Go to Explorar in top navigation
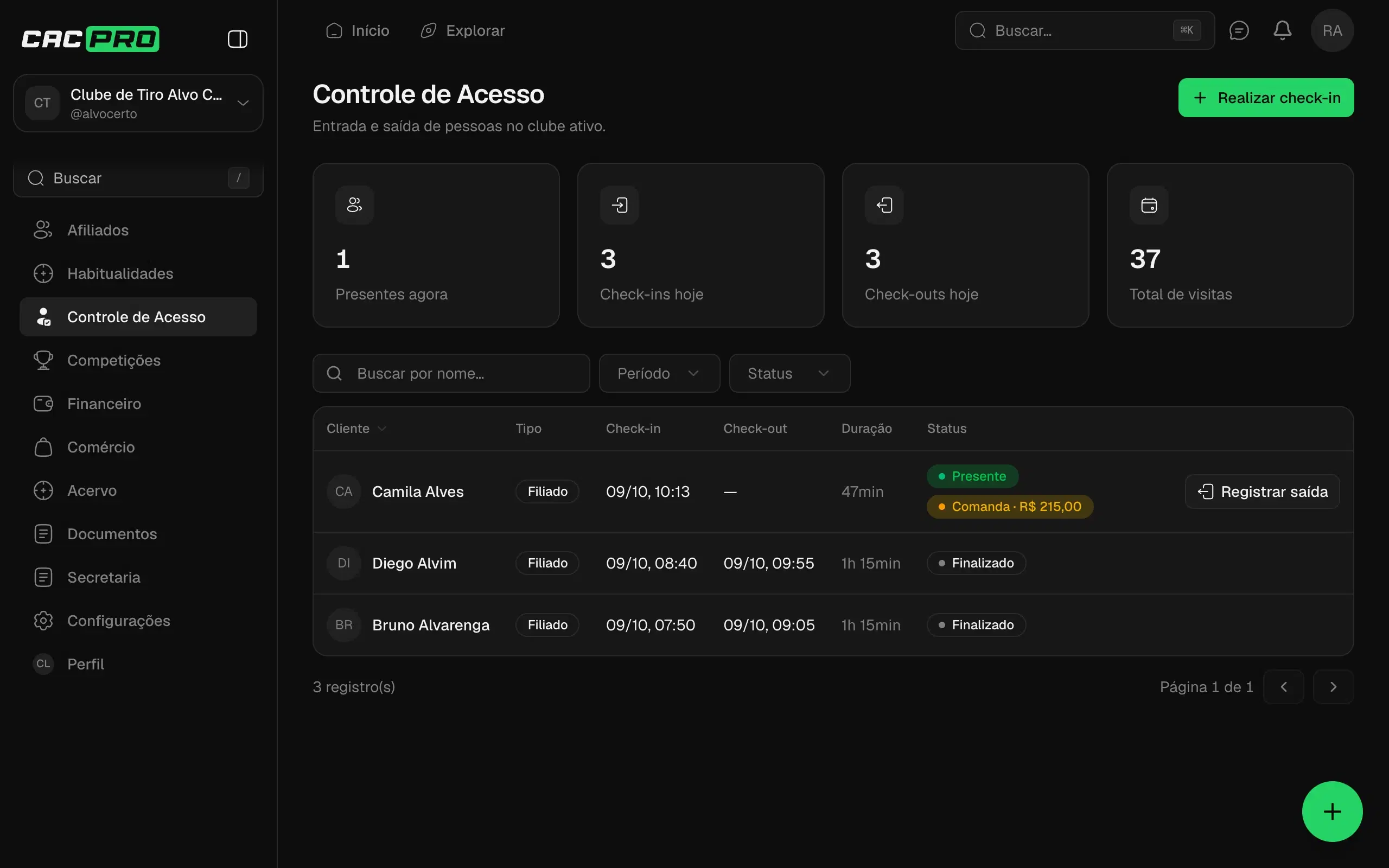The height and width of the screenshot is (868, 1389). pos(463,30)
